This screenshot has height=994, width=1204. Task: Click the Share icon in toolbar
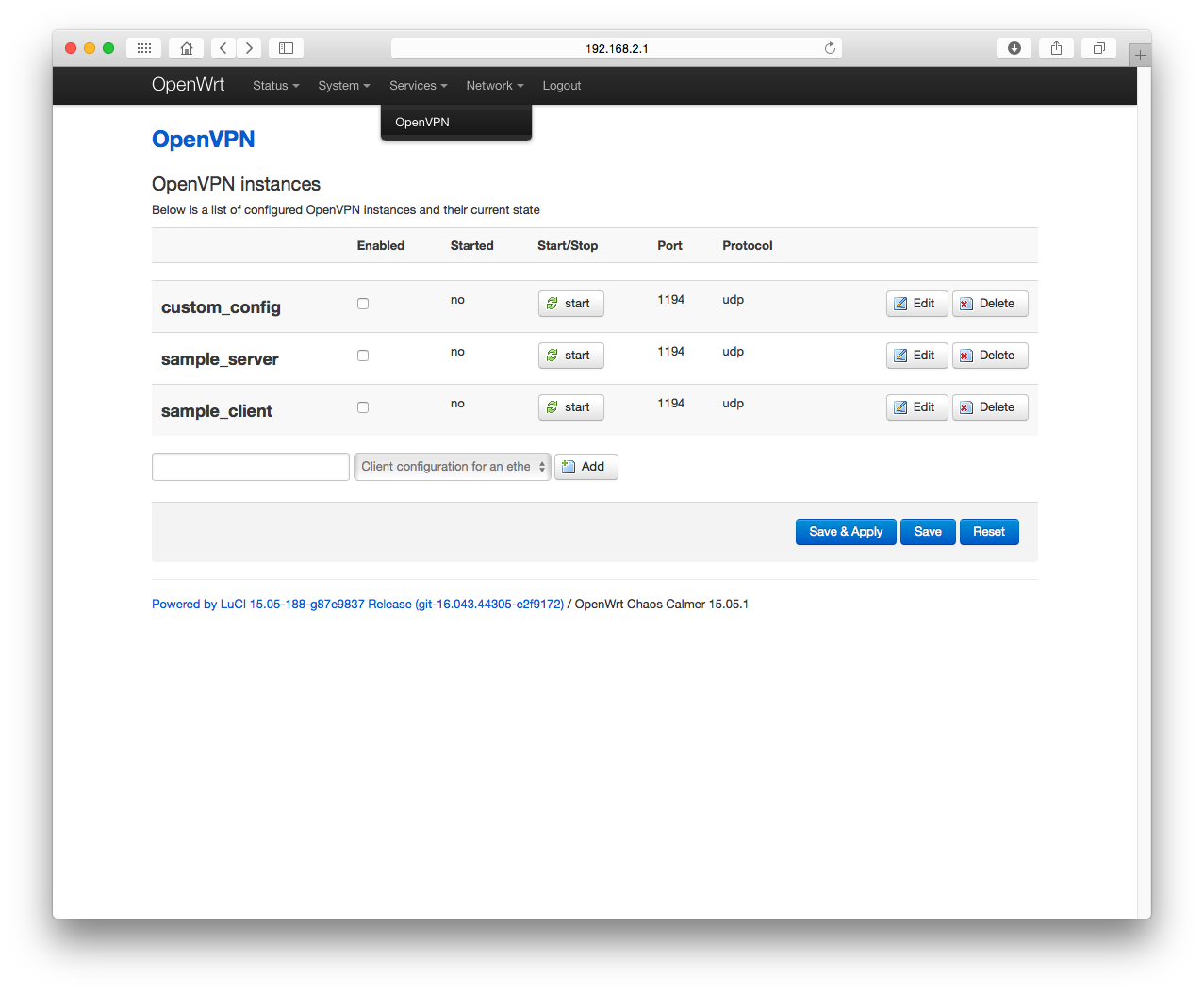click(x=1056, y=48)
